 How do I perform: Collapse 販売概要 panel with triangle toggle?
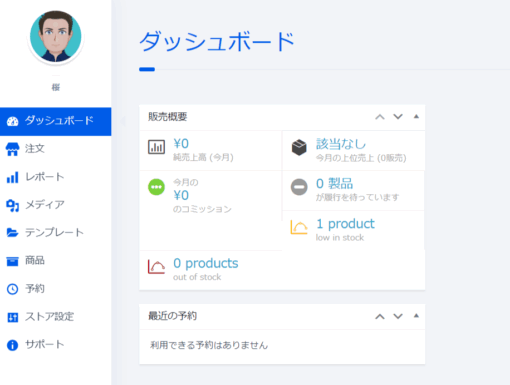pyautogui.click(x=416, y=116)
